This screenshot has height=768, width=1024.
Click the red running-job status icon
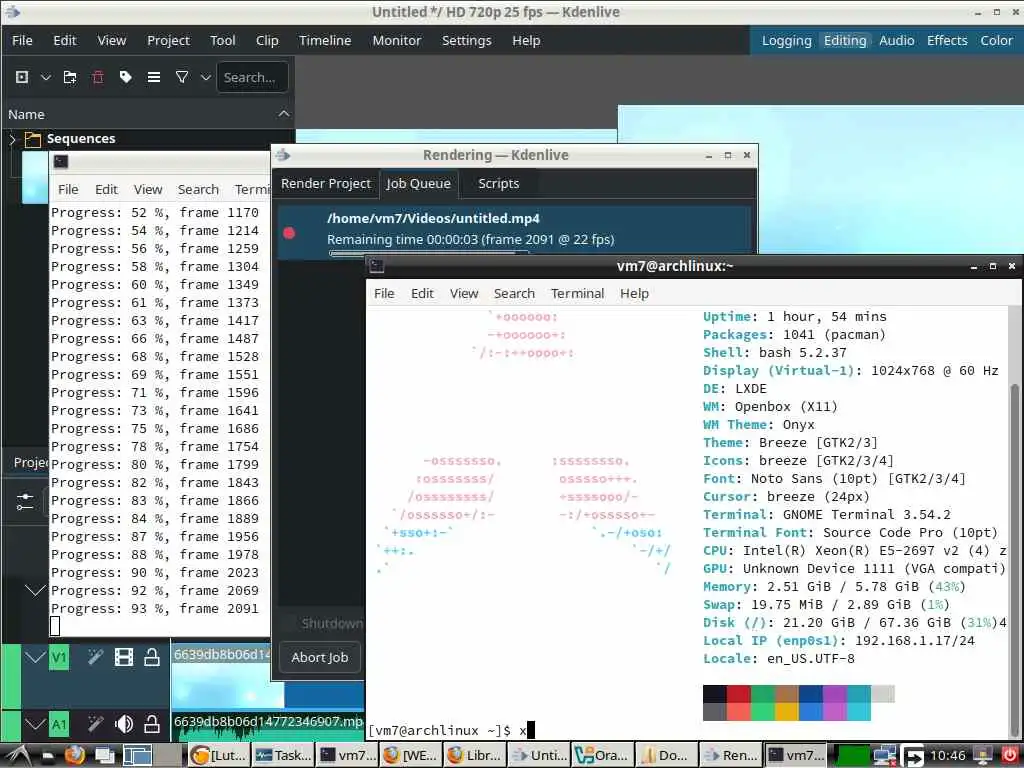pos(289,232)
